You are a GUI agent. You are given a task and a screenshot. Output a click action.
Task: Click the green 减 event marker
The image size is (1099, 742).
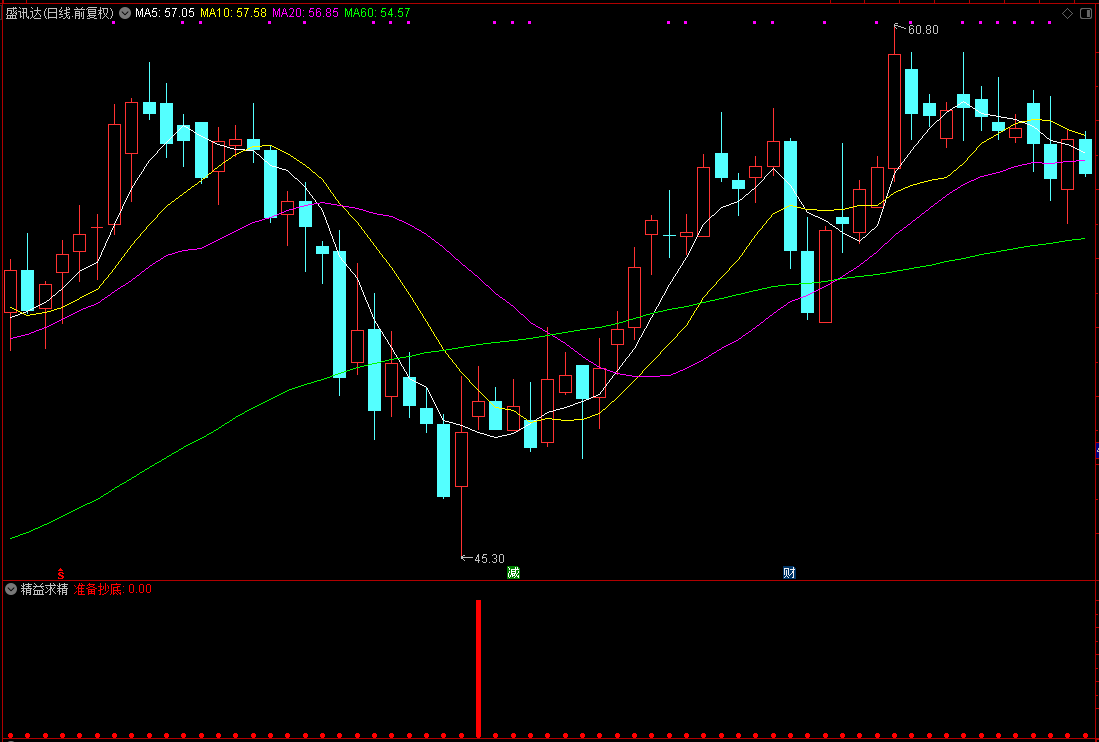tap(514, 572)
